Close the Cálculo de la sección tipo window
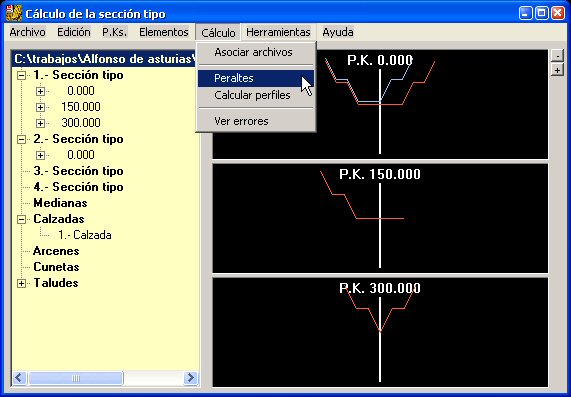 point(558,13)
